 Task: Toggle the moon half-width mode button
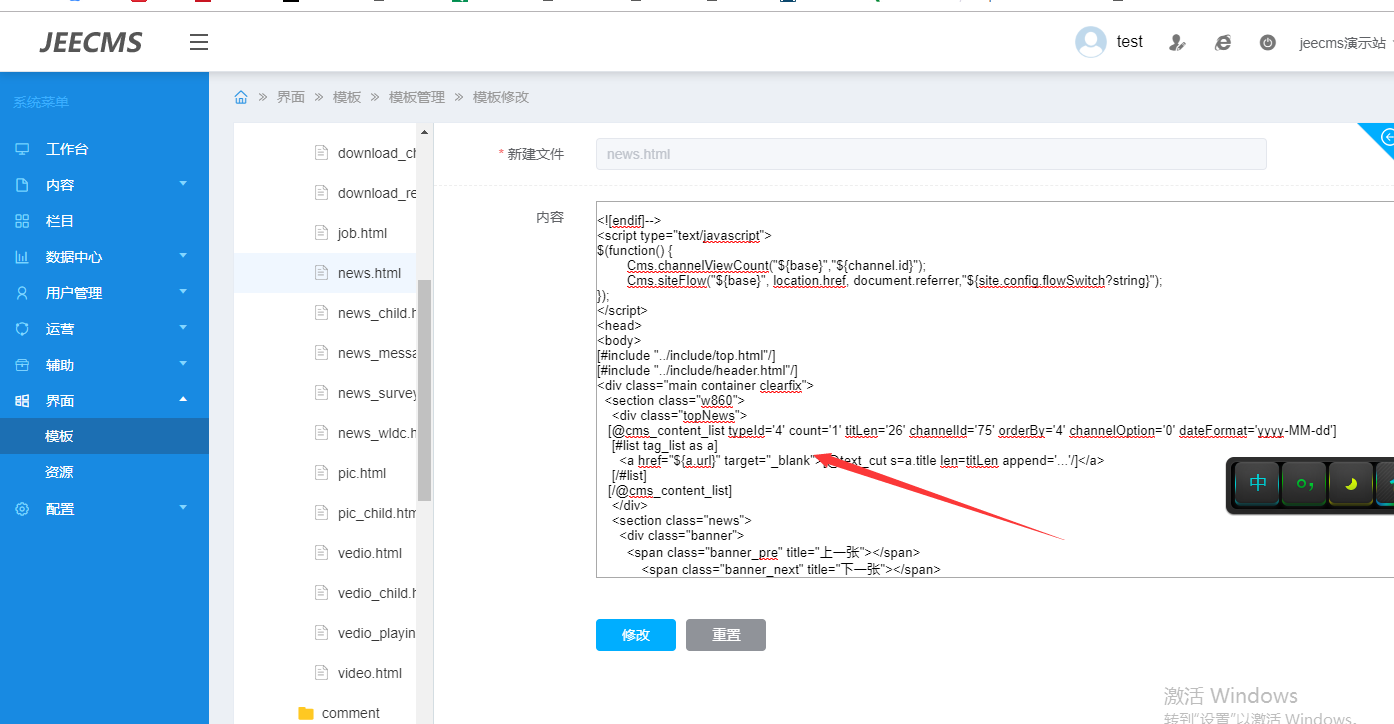click(x=1350, y=484)
